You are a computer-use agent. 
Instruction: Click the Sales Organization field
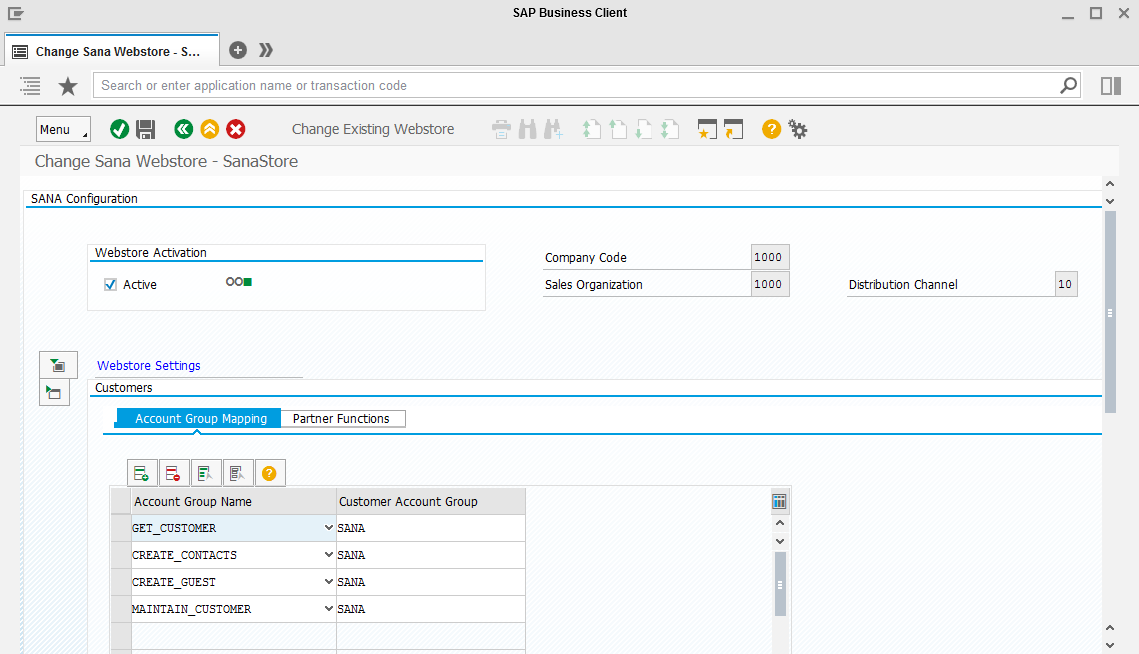(x=770, y=284)
